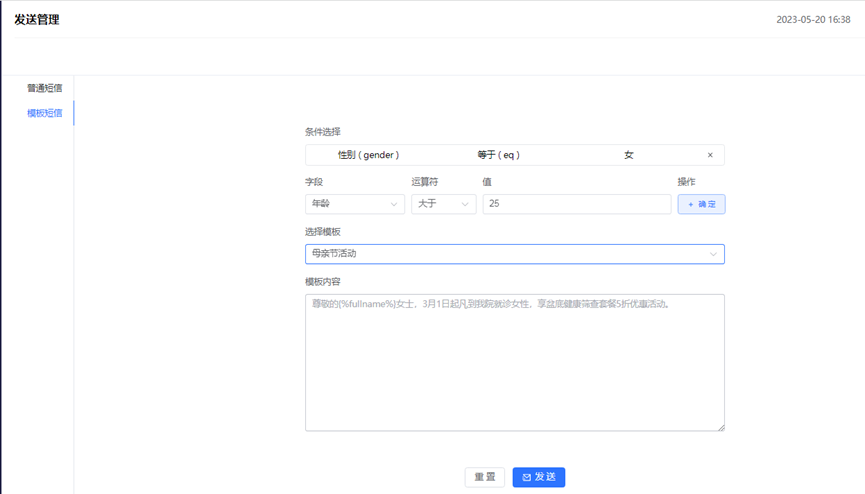The width and height of the screenshot is (865, 494).
Task: Click the 条件选择 label
Action: click(x=323, y=132)
